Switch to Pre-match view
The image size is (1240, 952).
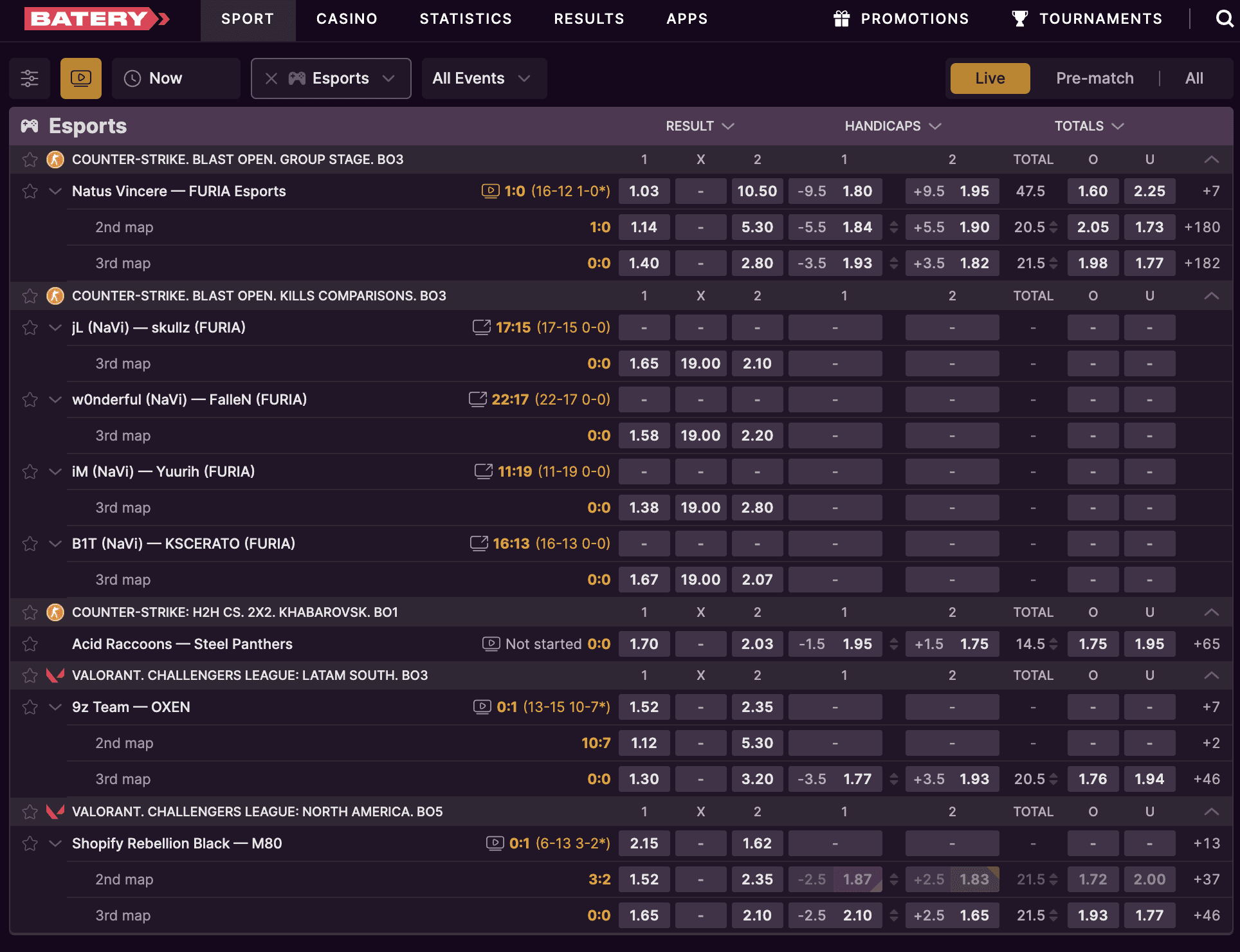point(1094,78)
